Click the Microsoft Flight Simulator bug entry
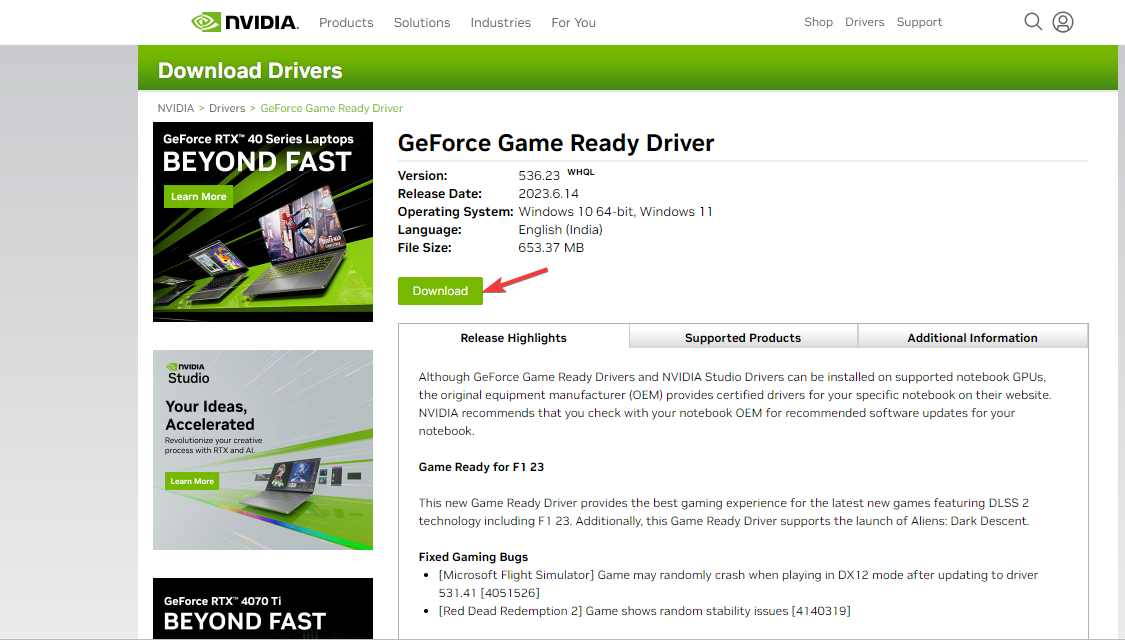 click(738, 584)
